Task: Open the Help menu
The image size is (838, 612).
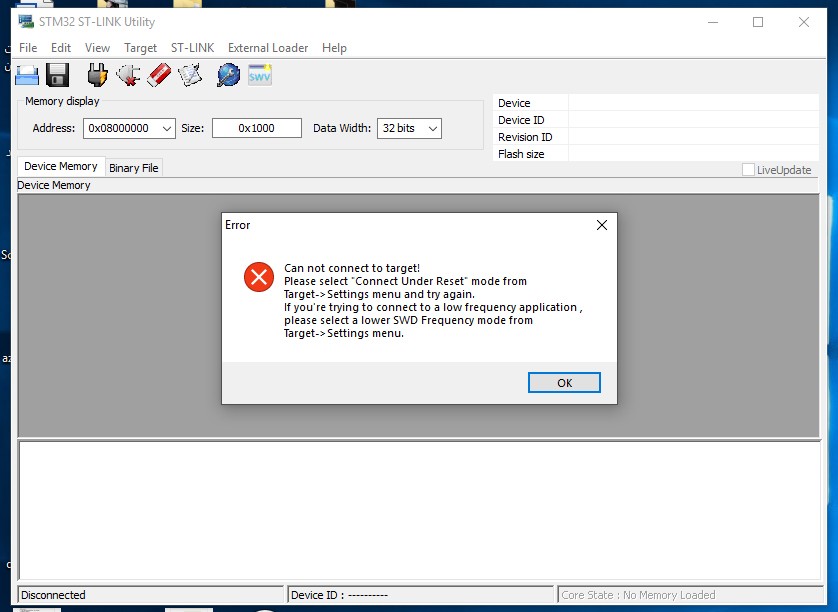Action: coord(334,48)
